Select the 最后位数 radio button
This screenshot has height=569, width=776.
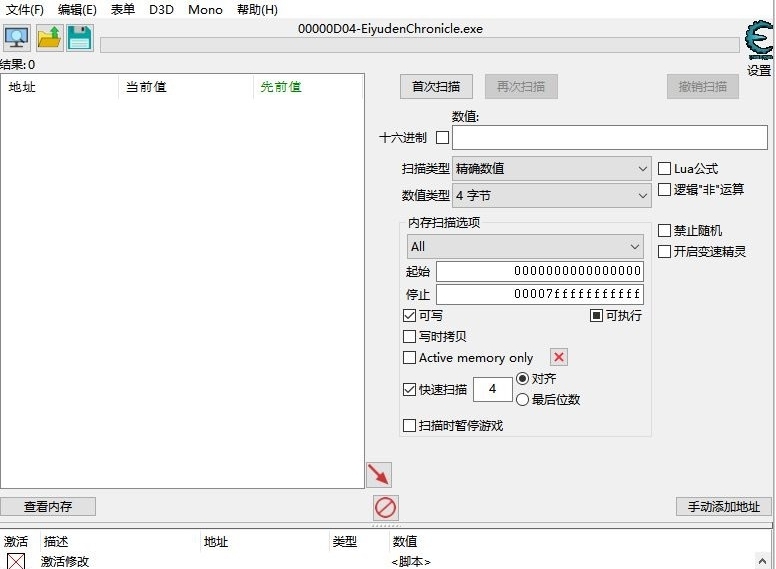[x=522, y=399]
